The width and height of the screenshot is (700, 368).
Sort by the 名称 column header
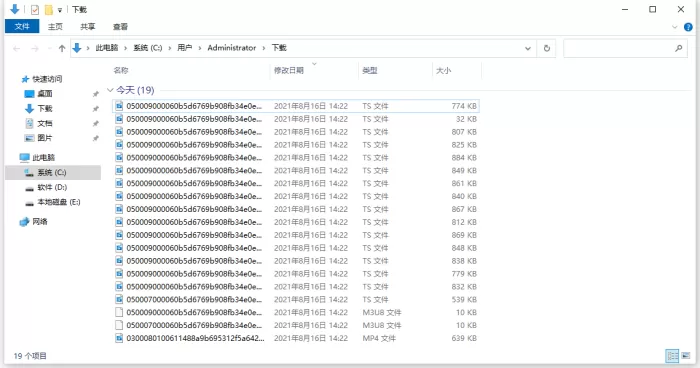121,70
